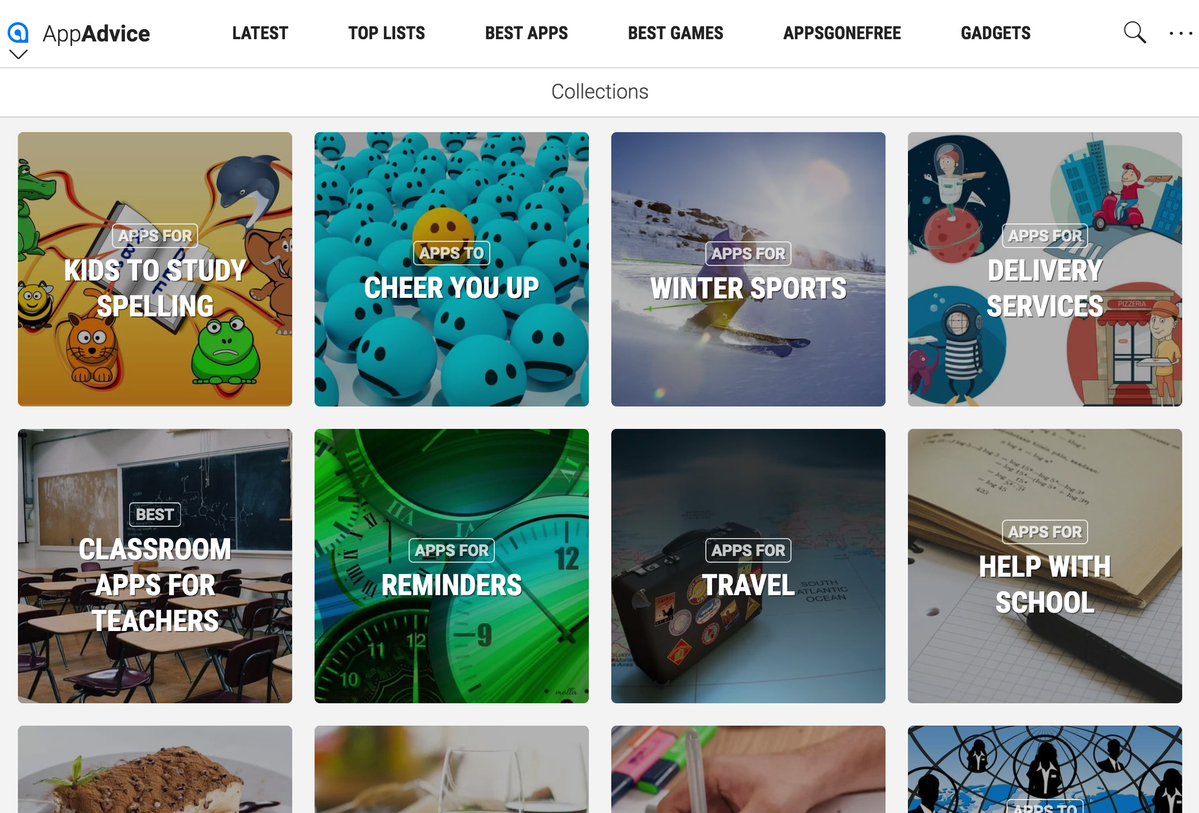Select the Reminders collection tile
The width and height of the screenshot is (1199, 813).
pyautogui.click(x=452, y=566)
